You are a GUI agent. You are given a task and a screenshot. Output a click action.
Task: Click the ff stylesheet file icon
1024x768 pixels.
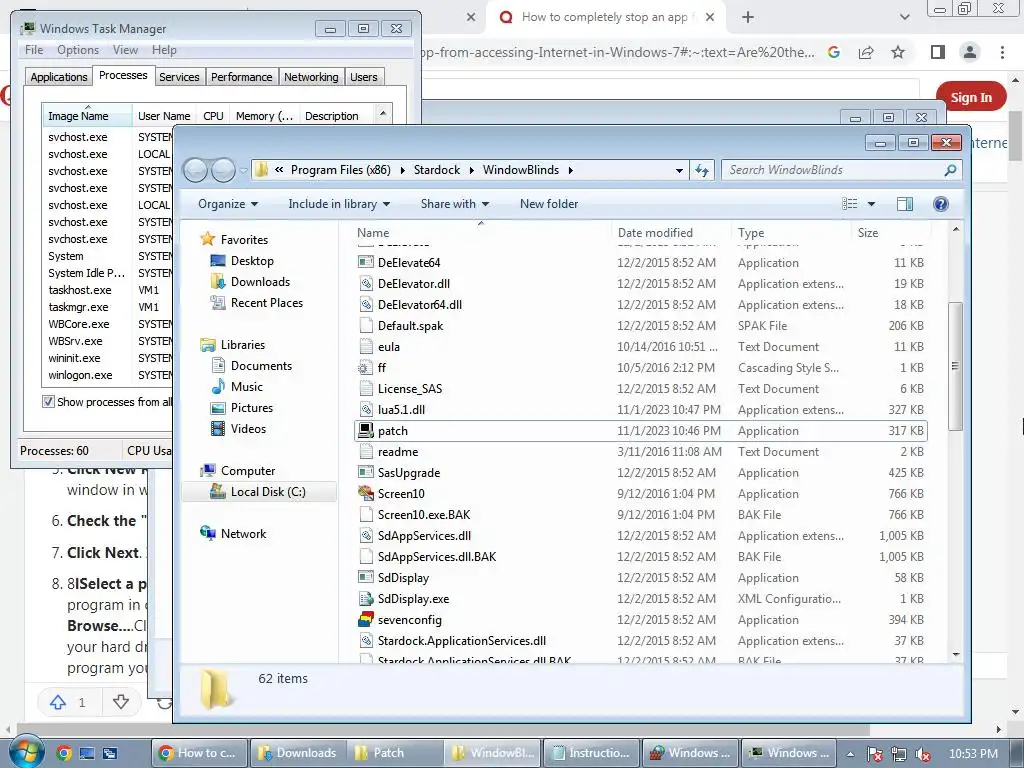pyautogui.click(x=365, y=368)
